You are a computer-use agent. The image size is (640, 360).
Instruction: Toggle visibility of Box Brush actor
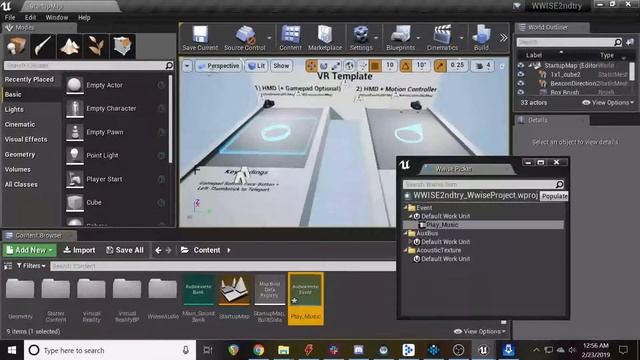click(x=521, y=92)
